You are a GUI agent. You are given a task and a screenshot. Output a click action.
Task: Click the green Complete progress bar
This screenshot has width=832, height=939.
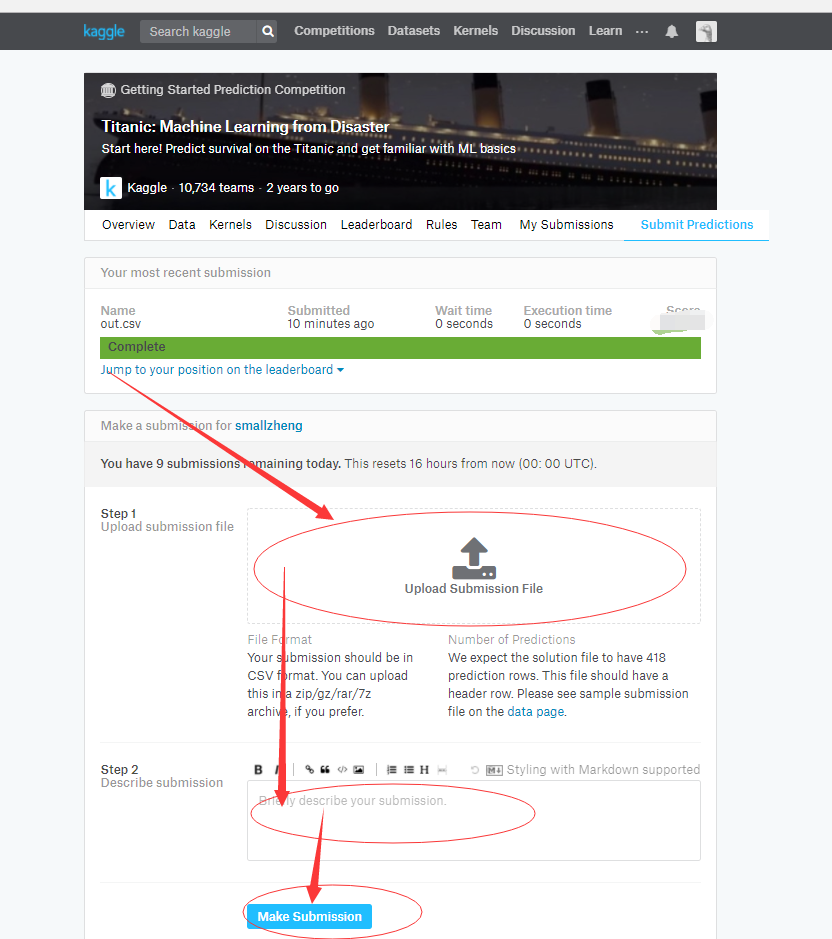(x=400, y=347)
